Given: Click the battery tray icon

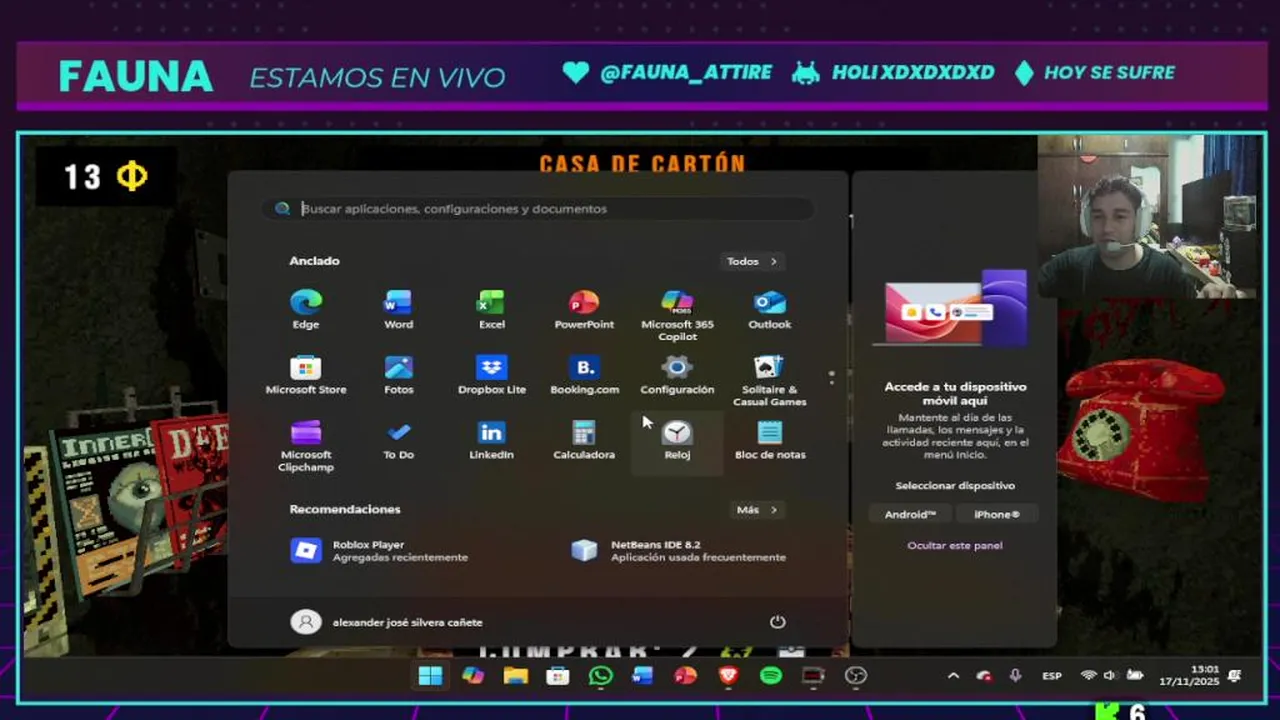Looking at the screenshot, I should coord(1134,676).
